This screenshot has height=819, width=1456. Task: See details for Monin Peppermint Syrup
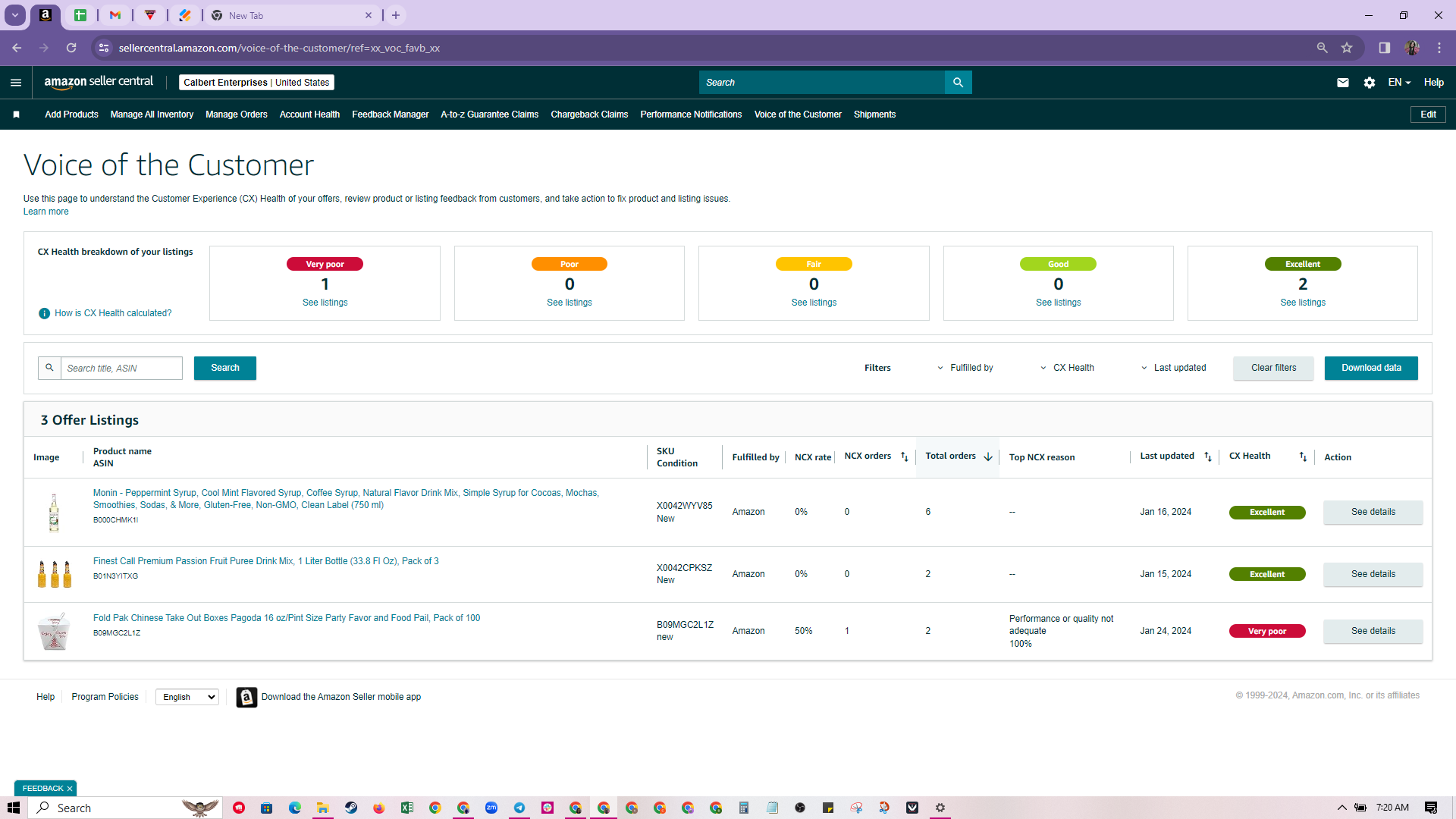(x=1373, y=512)
